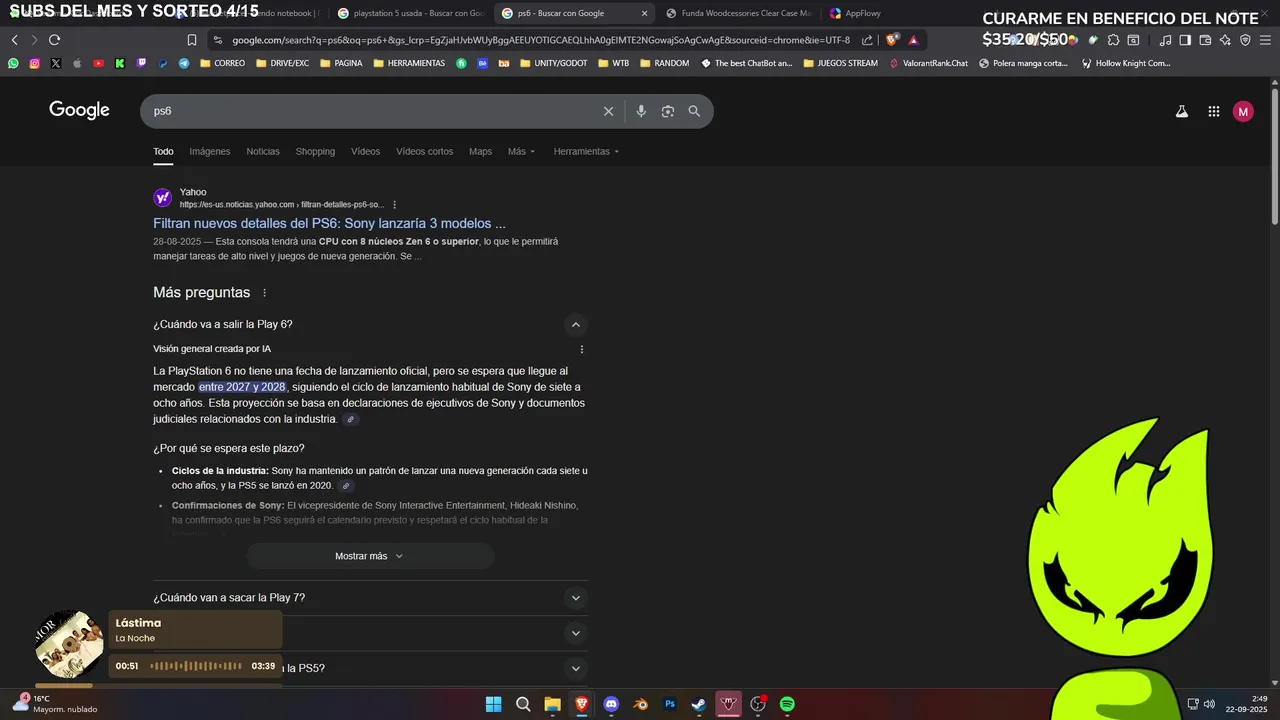This screenshot has height=720, width=1280.
Task: Open Google account avatar M
Action: point(1243,112)
